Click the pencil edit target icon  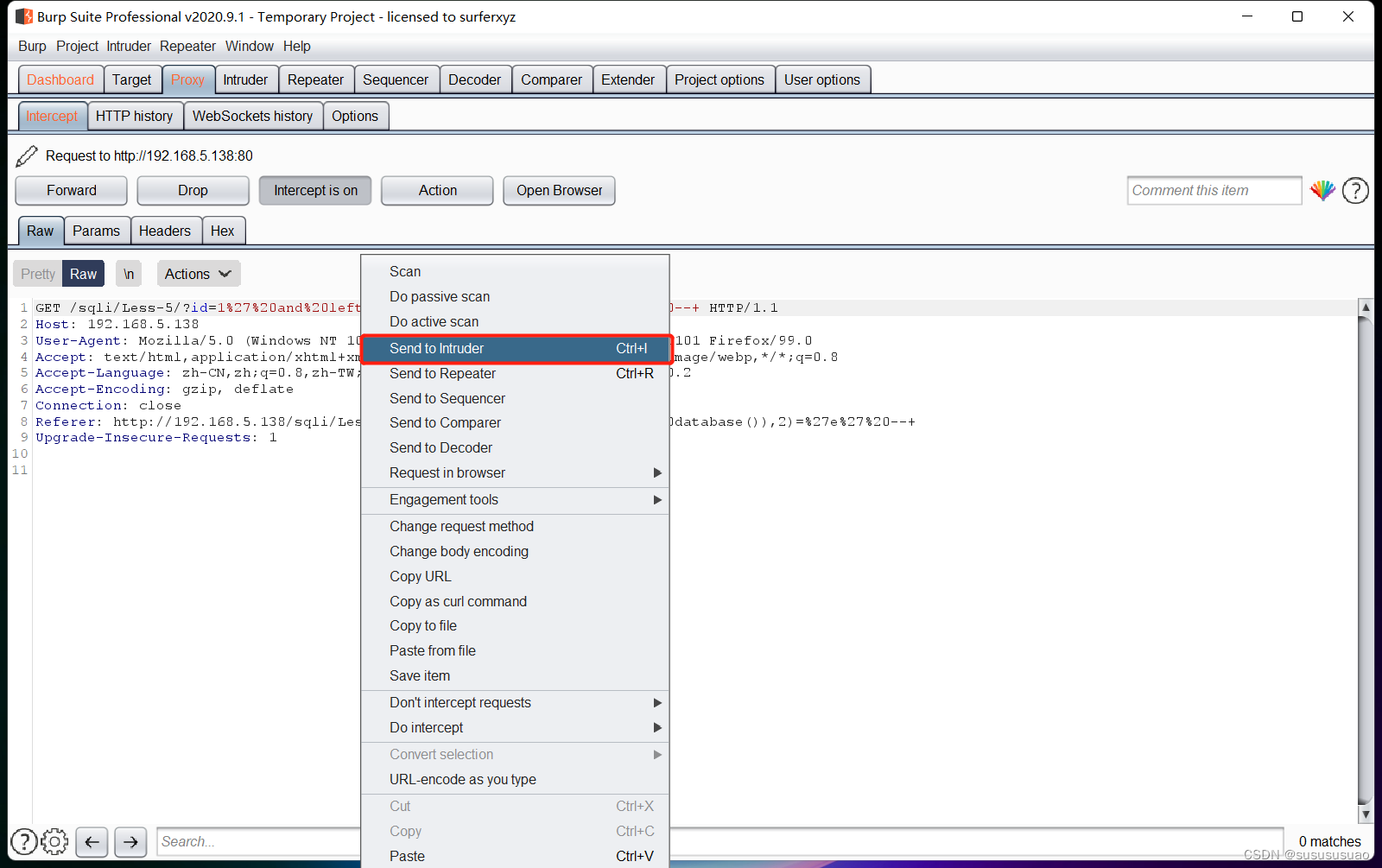click(27, 155)
